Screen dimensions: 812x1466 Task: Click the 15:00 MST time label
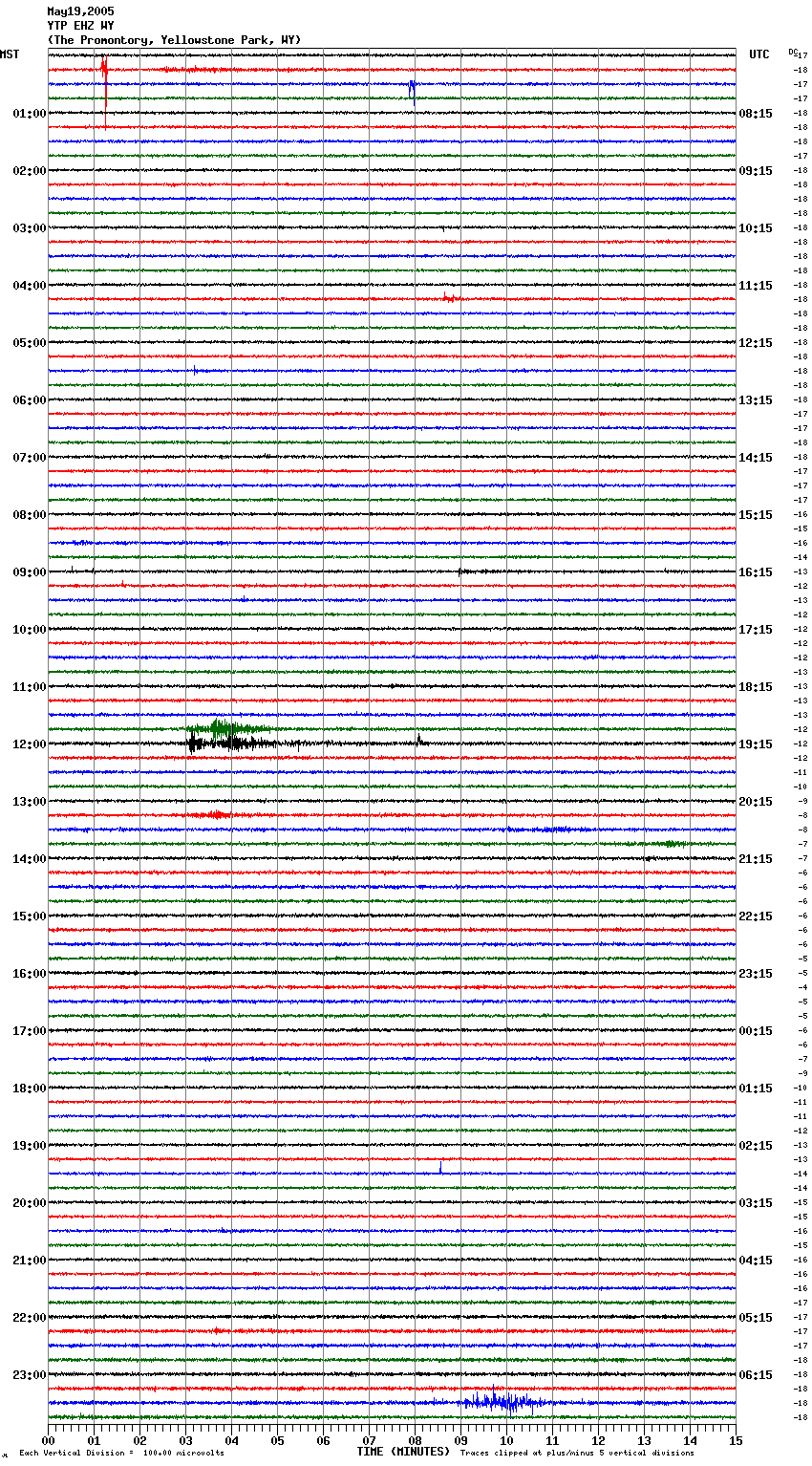pyautogui.click(x=30, y=916)
